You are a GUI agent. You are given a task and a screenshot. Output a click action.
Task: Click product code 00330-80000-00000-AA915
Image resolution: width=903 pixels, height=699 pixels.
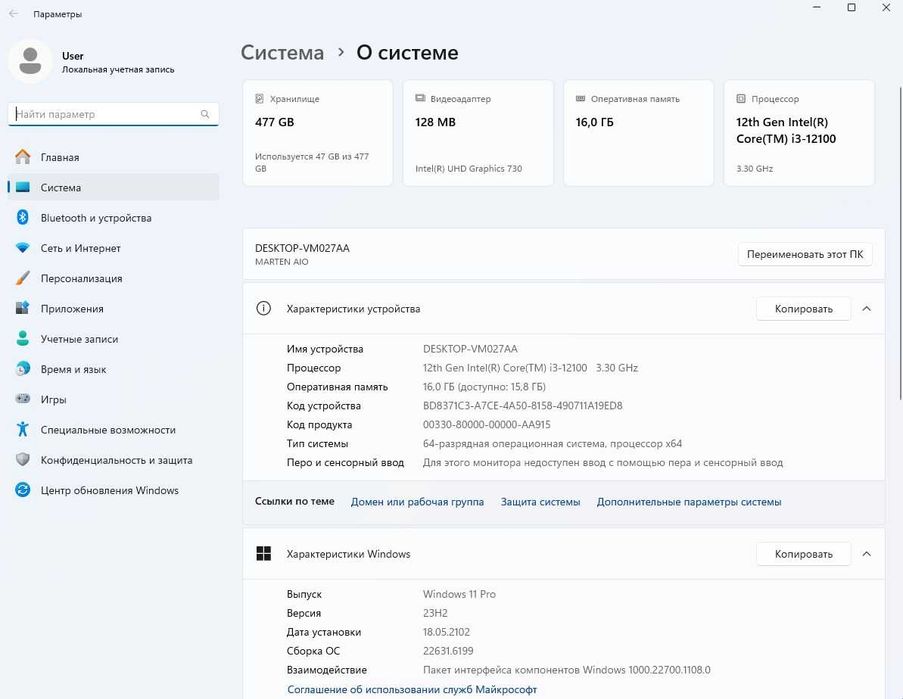point(487,424)
